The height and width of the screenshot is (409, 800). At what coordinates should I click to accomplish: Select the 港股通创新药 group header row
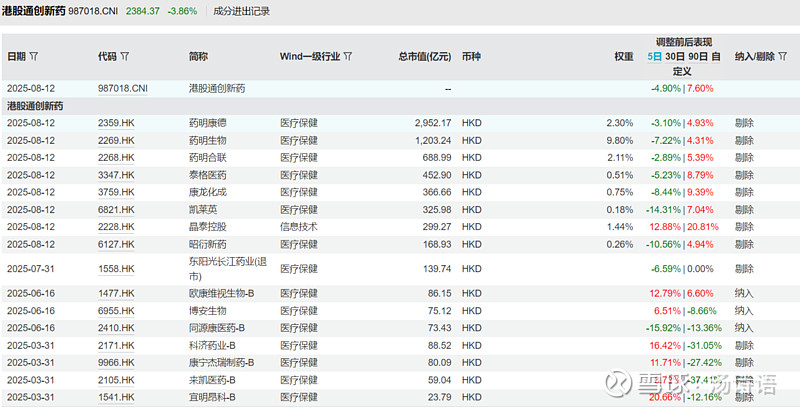click(x=400, y=106)
